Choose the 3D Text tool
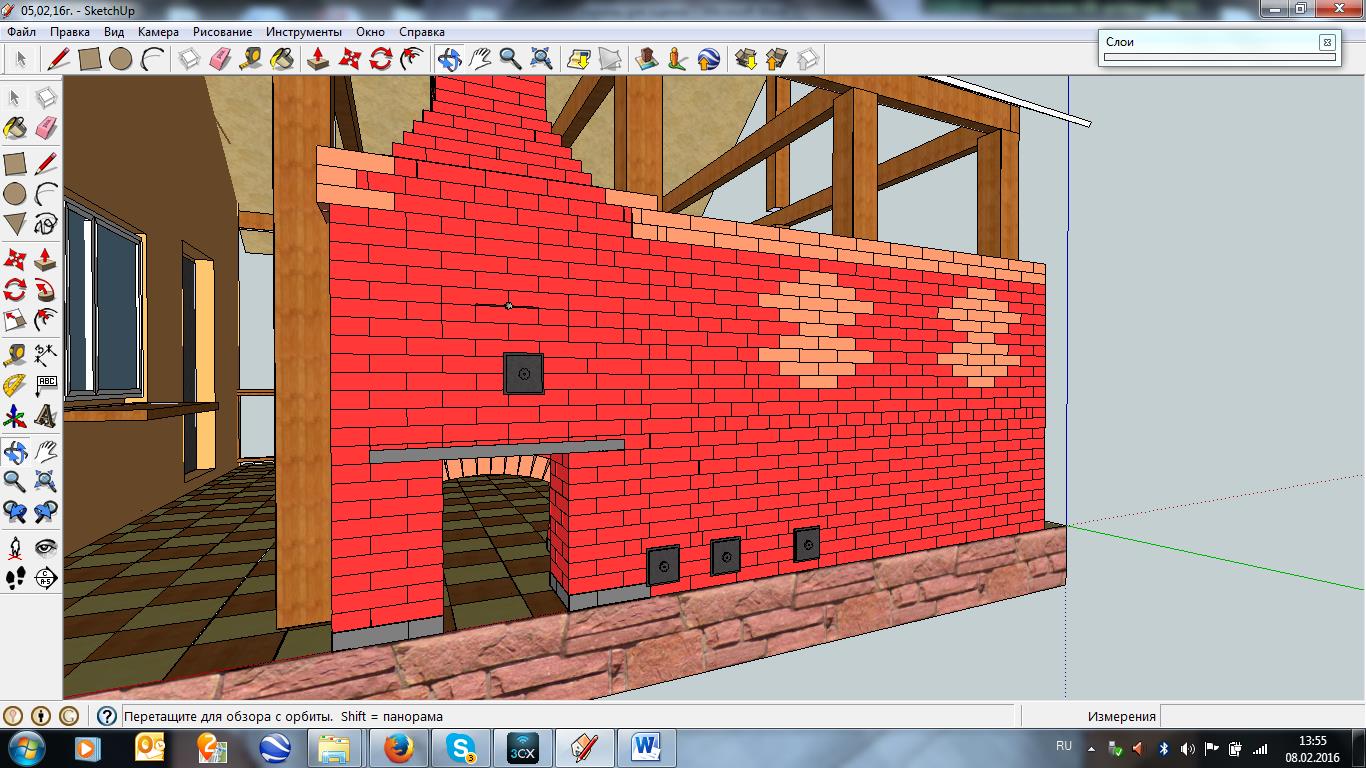This screenshot has width=1366, height=768. tap(46, 415)
